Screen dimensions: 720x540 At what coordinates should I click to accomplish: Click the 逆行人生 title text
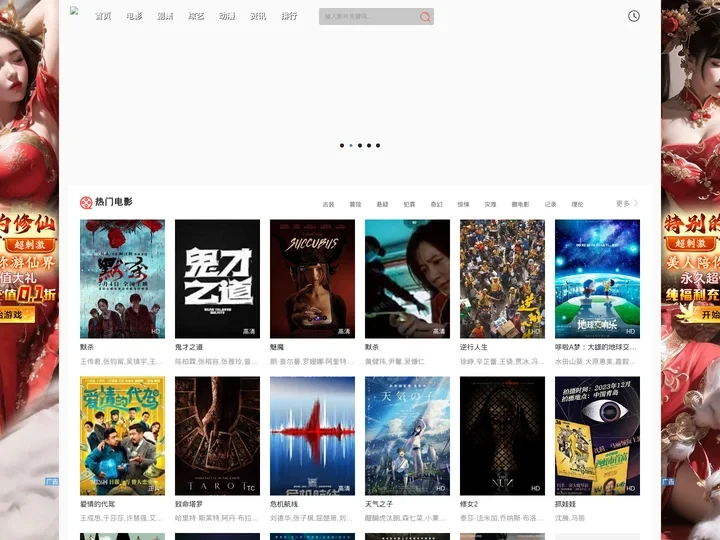[x=474, y=347]
